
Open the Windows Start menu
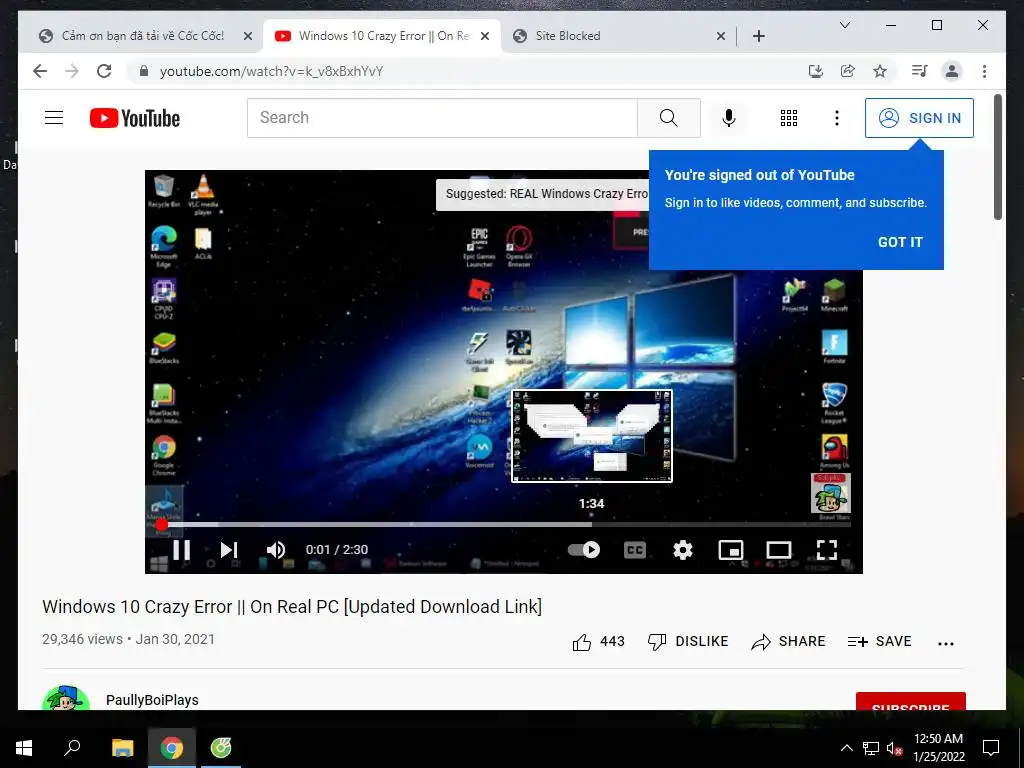[x=24, y=748]
